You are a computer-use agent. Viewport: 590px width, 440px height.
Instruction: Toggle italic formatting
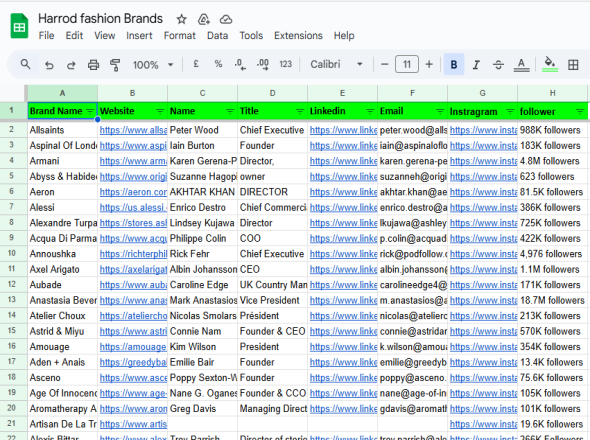pyautogui.click(x=476, y=65)
